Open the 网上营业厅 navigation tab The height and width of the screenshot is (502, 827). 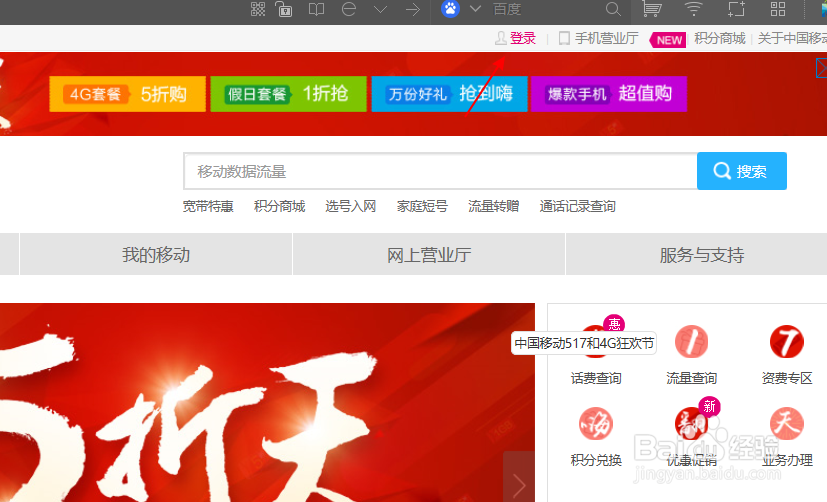(x=429, y=255)
